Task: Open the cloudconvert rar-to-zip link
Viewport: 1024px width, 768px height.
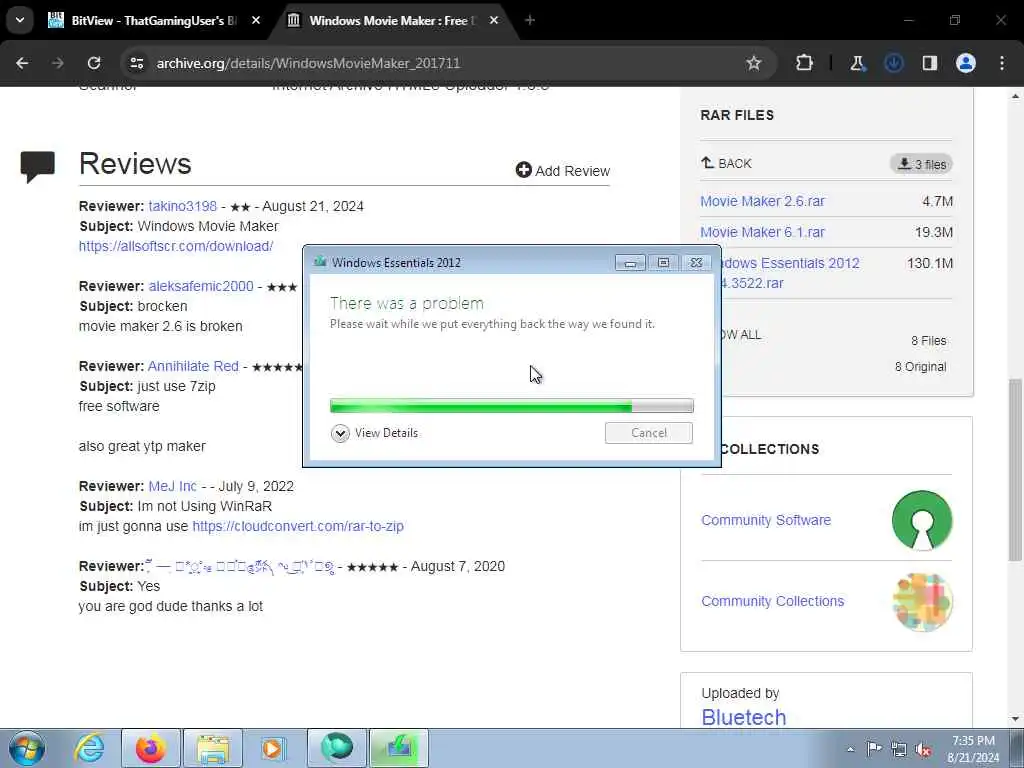Action: [298, 526]
